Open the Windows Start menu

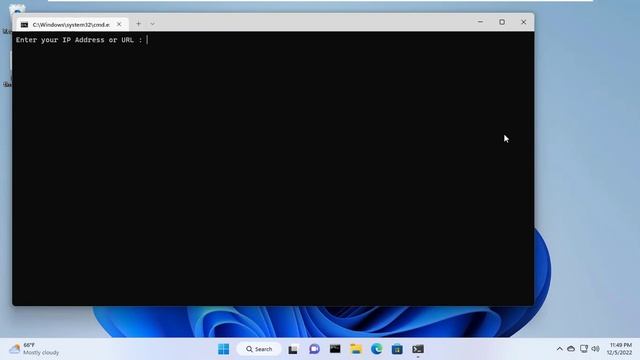coord(224,349)
